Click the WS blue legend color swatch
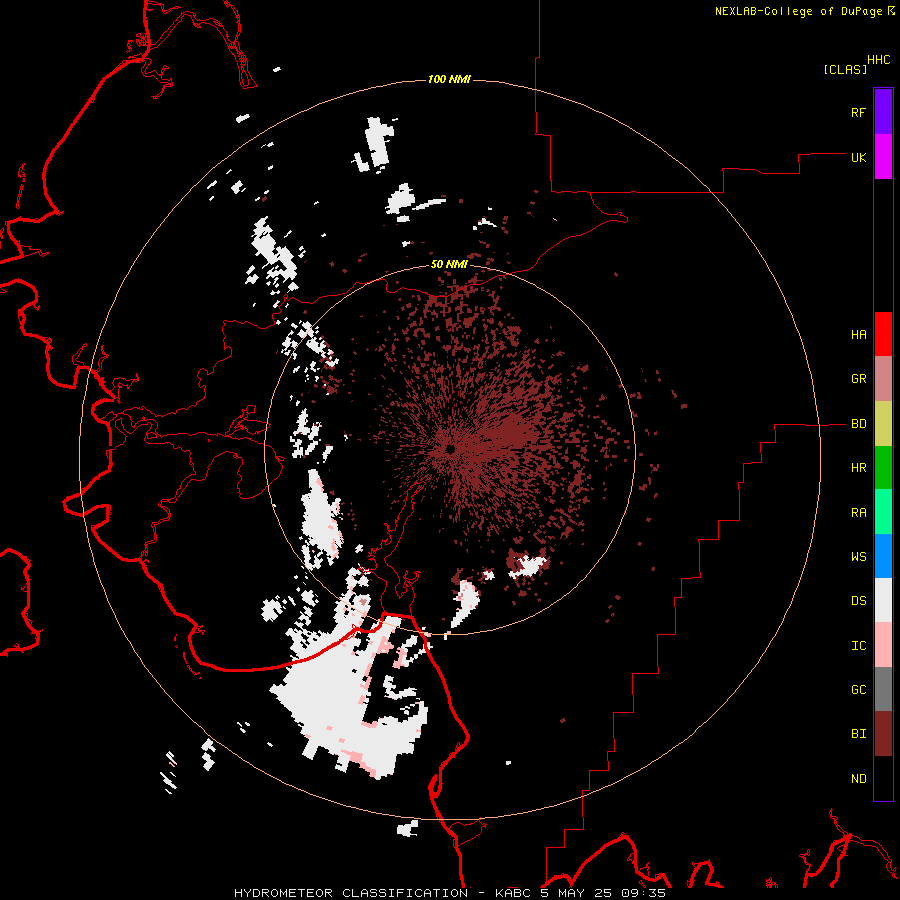 coord(883,556)
